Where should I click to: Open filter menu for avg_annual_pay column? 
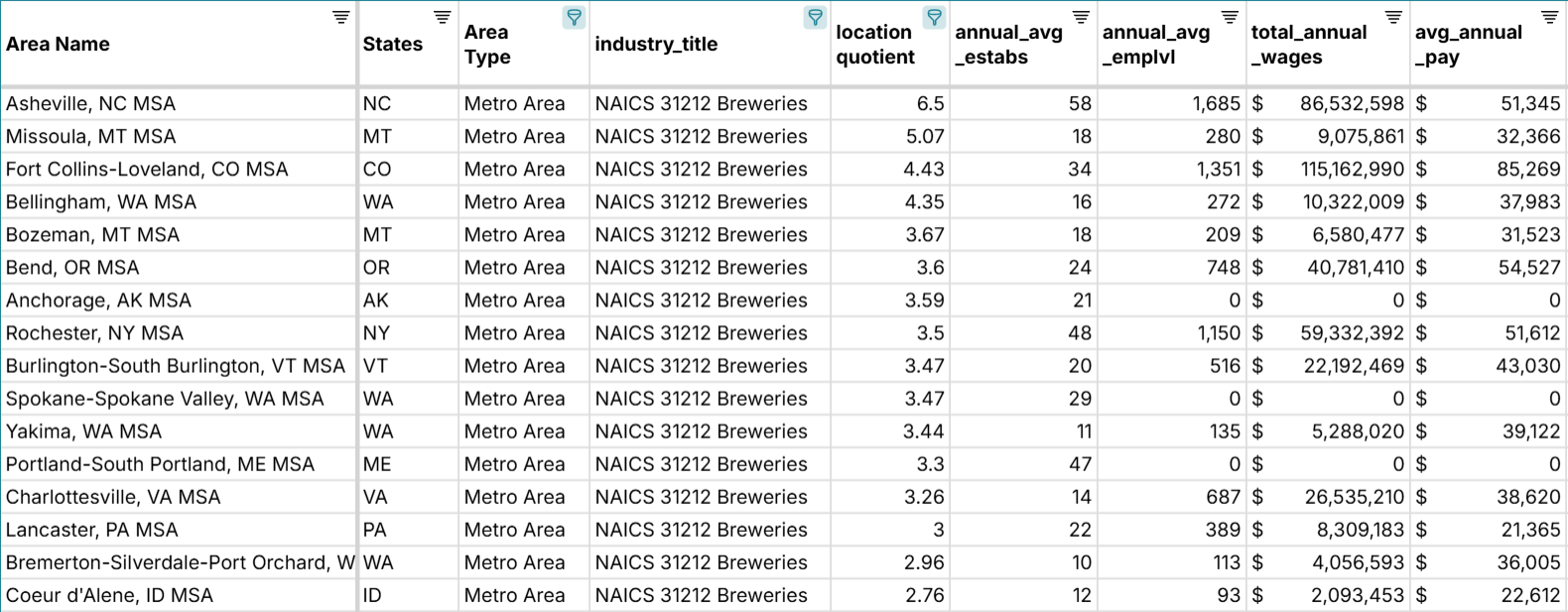(1549, 17)
